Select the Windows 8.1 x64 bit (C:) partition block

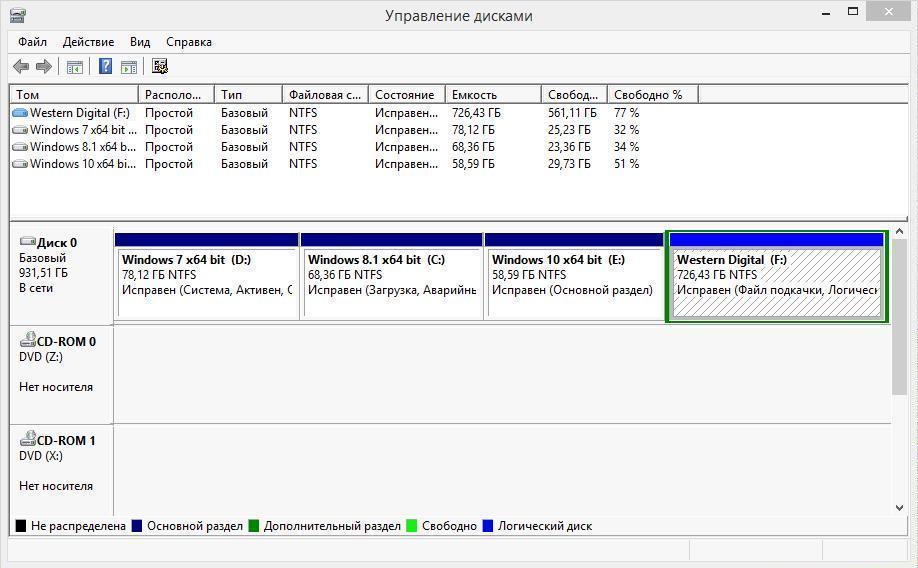[x=391, y=276]
